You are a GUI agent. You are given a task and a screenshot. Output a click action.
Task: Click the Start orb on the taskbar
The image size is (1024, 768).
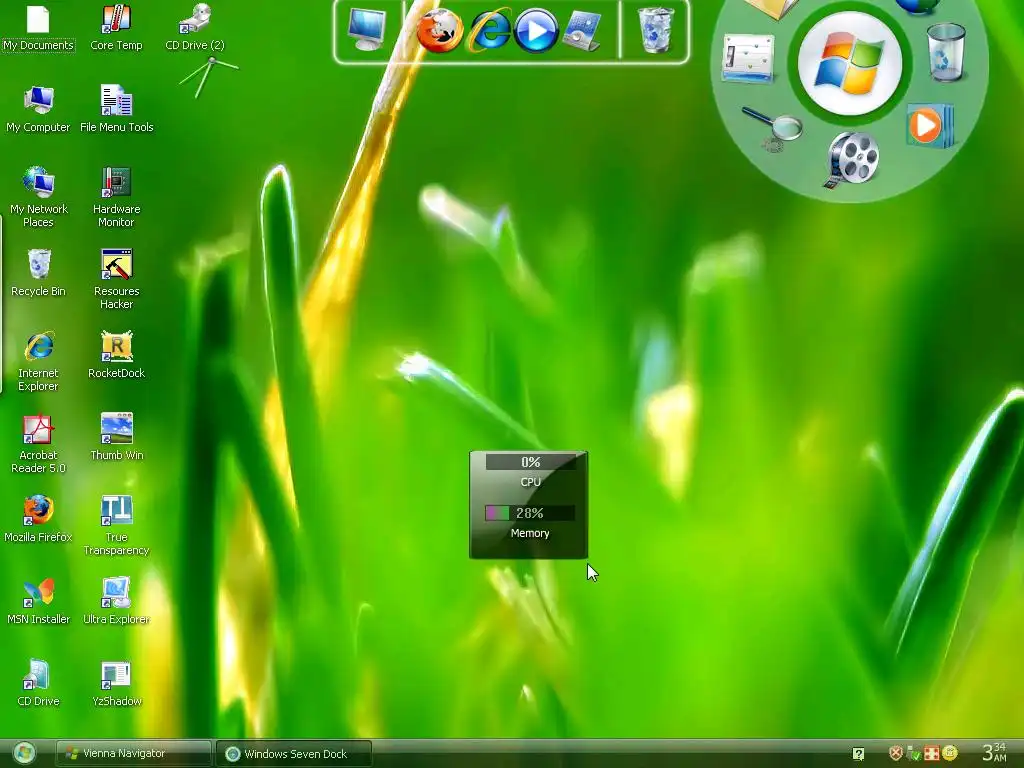tap(24, 754)
